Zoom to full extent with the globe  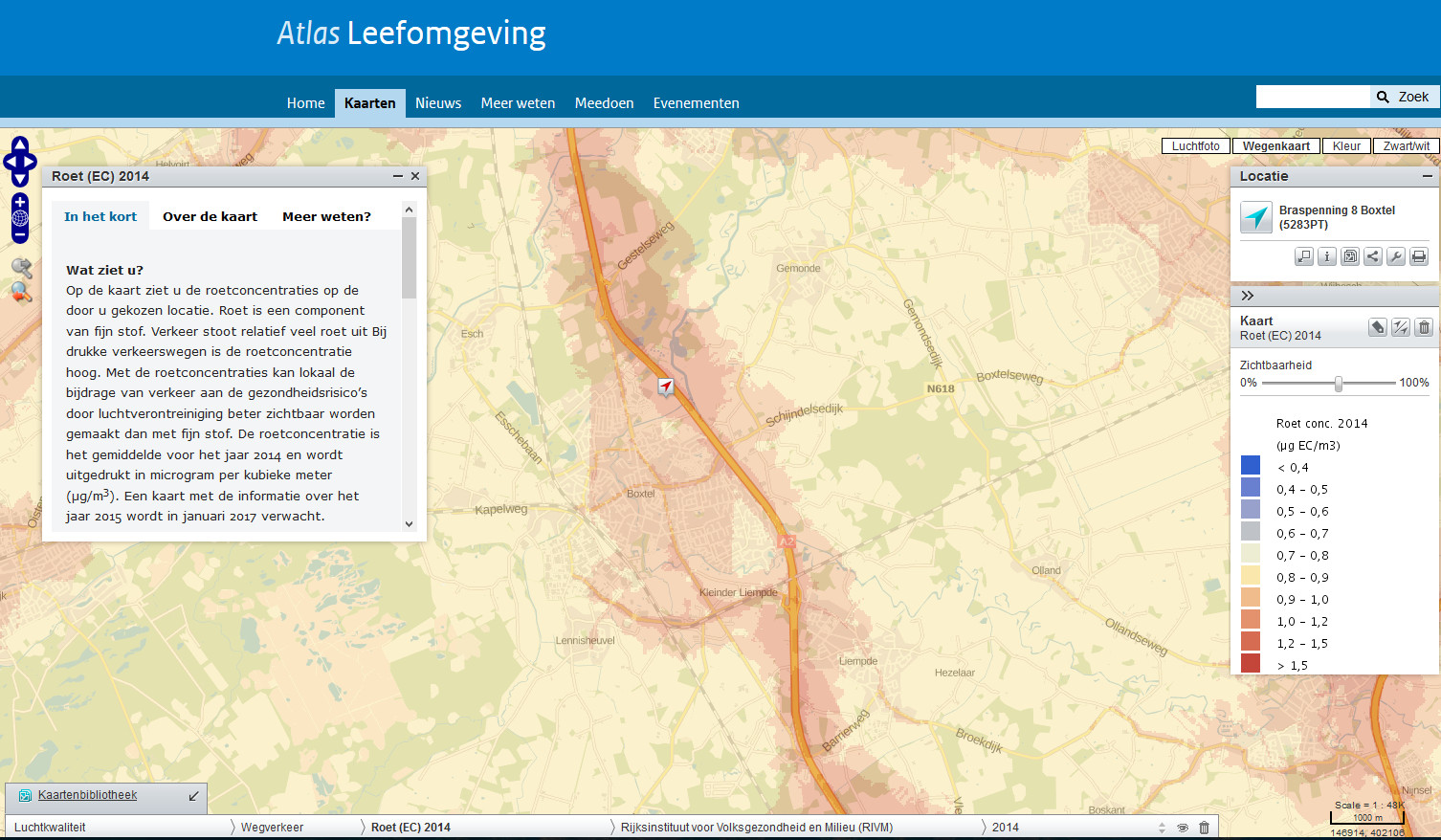click(20, 218)
